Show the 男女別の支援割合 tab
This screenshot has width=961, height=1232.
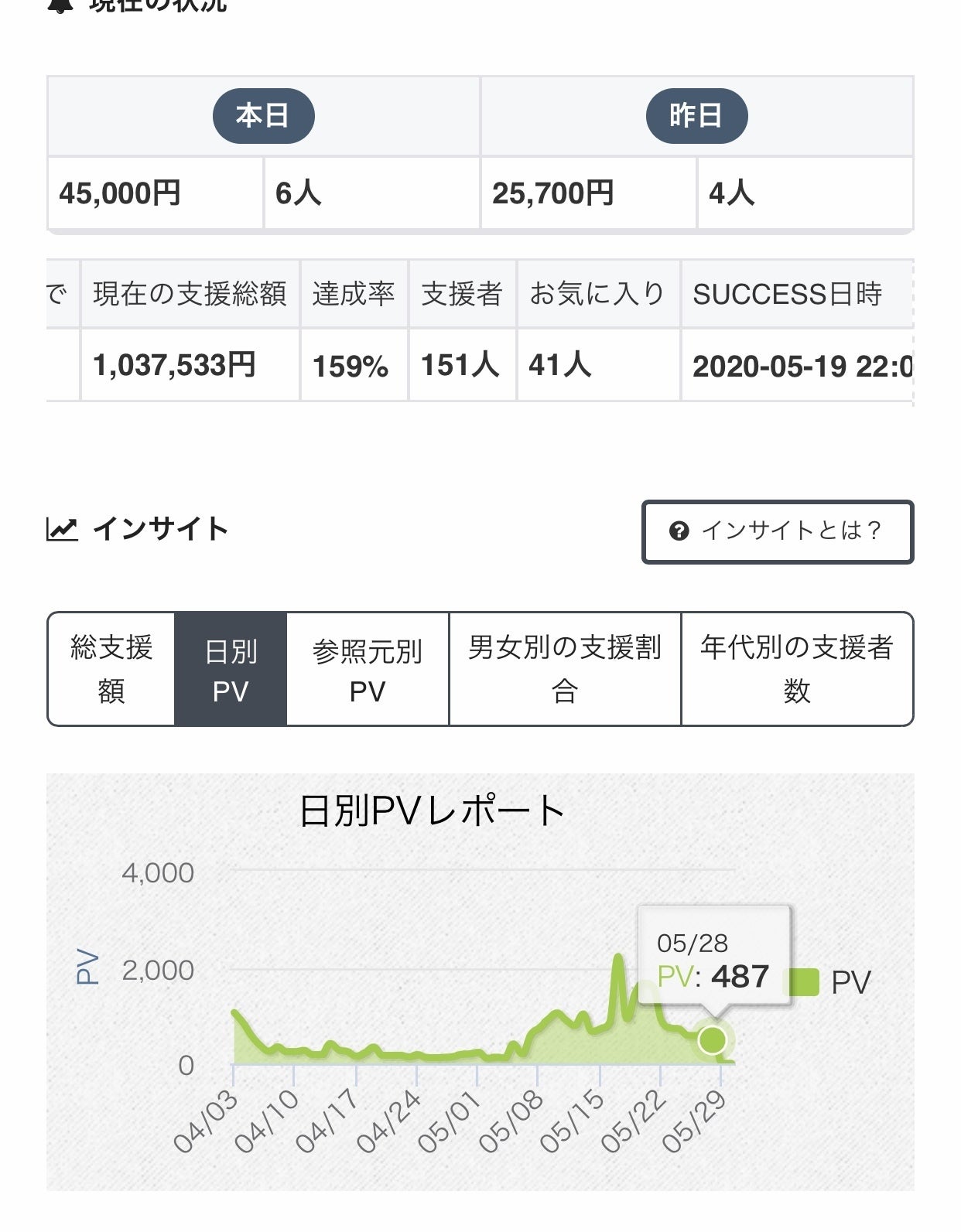click(x=565, y=669)
